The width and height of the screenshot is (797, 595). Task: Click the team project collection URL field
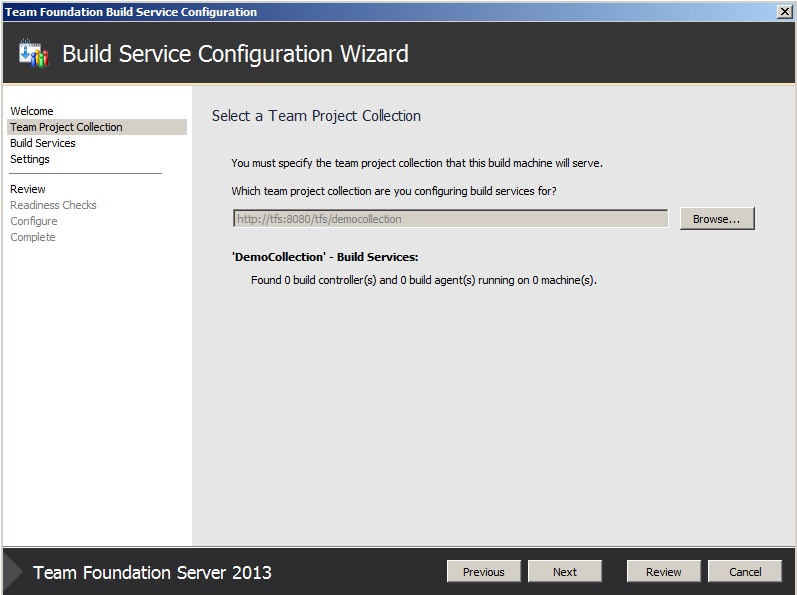[450, 219]
